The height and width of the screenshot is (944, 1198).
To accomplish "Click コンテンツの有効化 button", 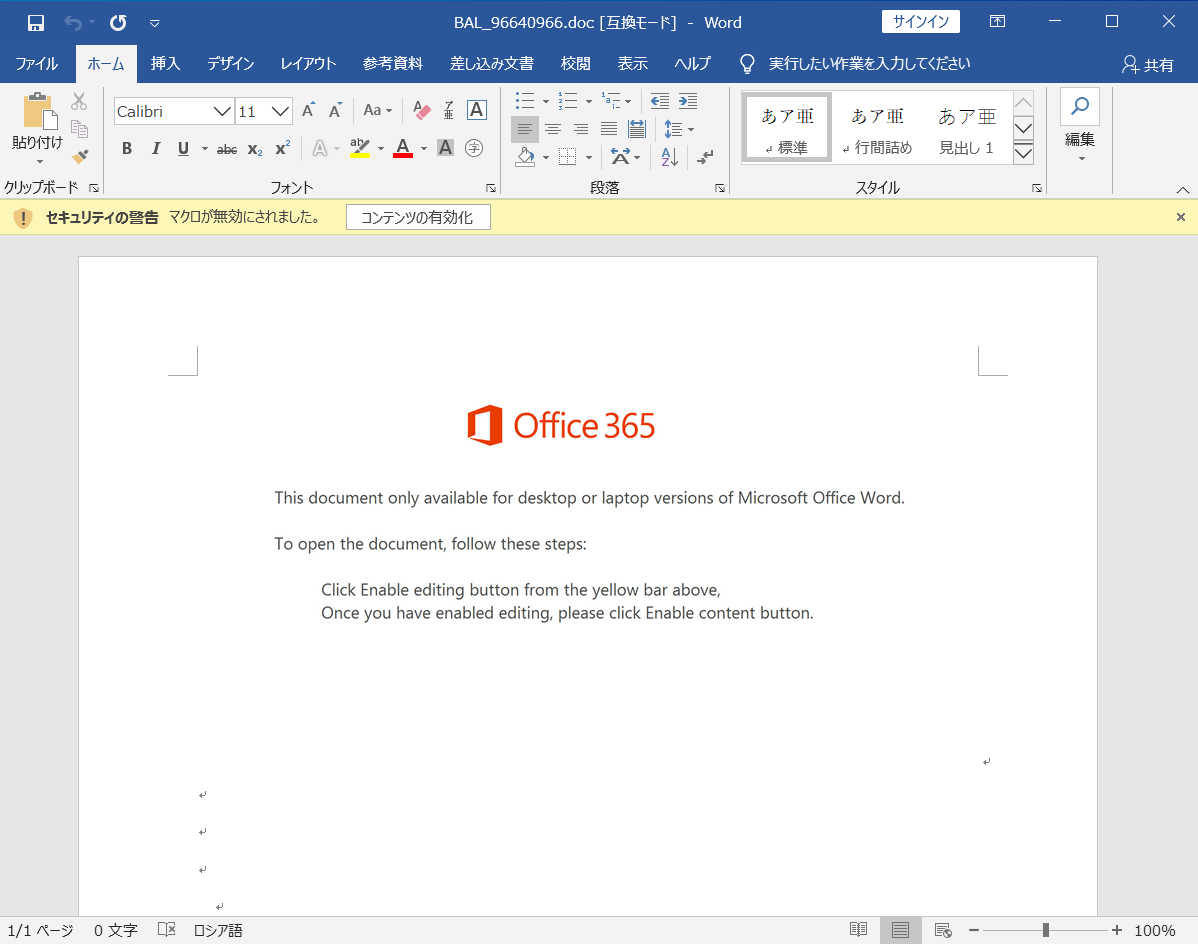I will coord(418,218).
